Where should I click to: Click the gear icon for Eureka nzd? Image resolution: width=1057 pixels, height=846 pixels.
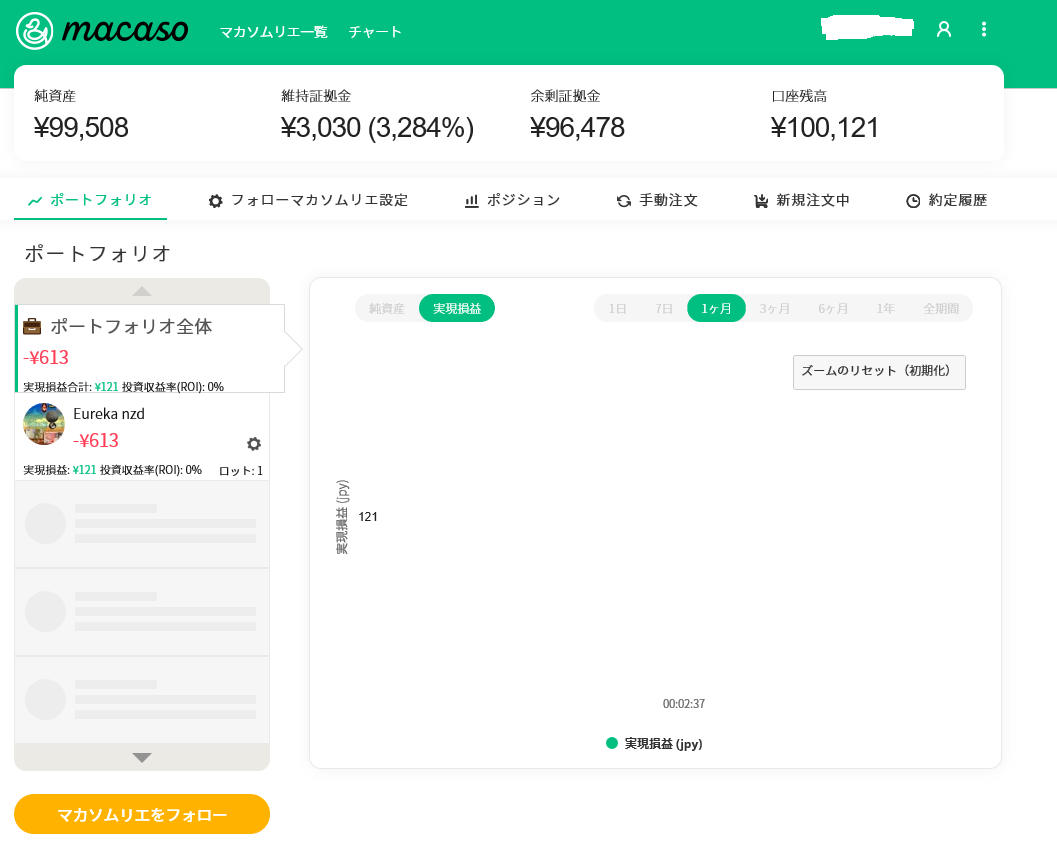tap(254, 444)
